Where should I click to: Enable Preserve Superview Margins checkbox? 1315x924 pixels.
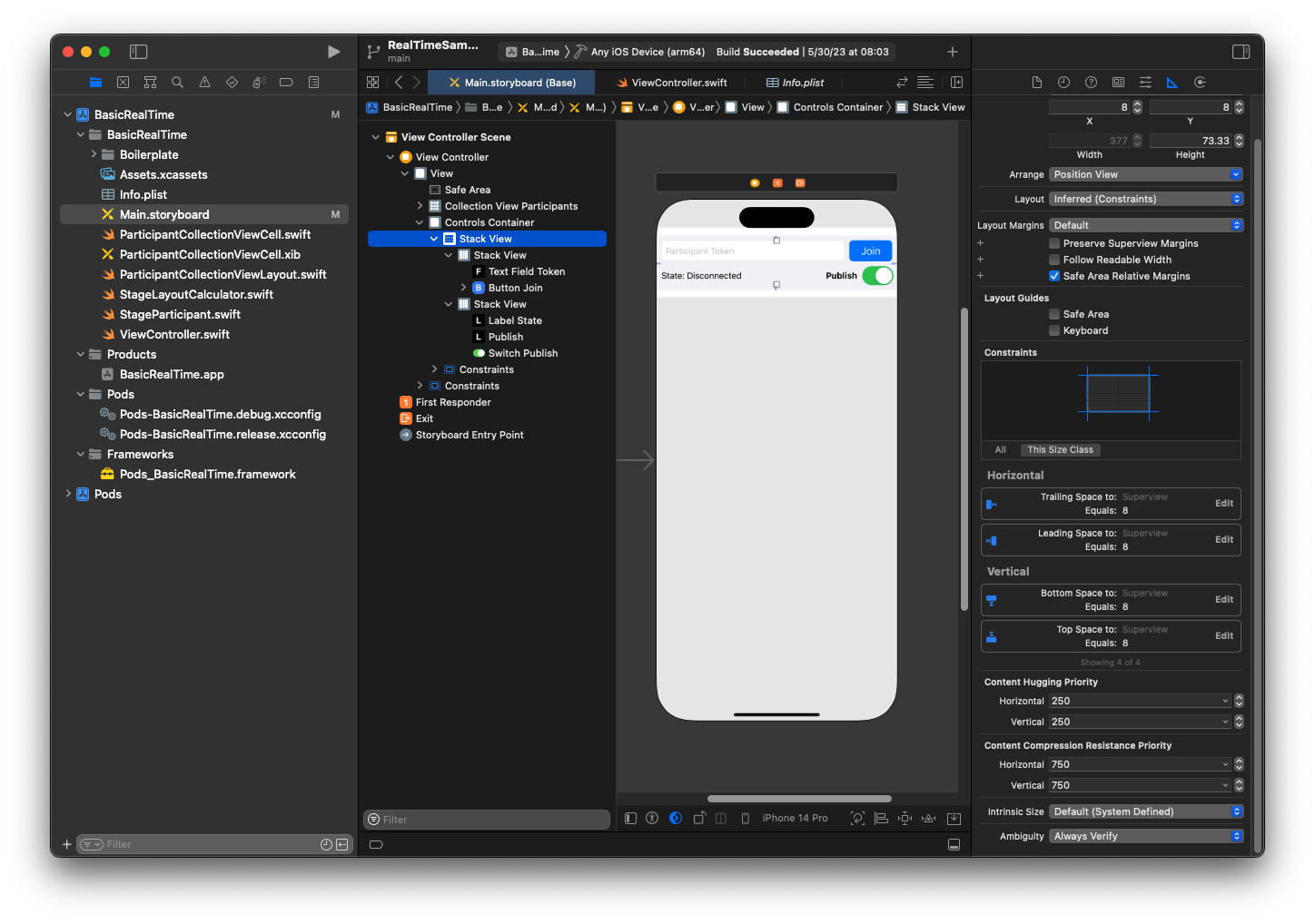(x=1055, y=243)
